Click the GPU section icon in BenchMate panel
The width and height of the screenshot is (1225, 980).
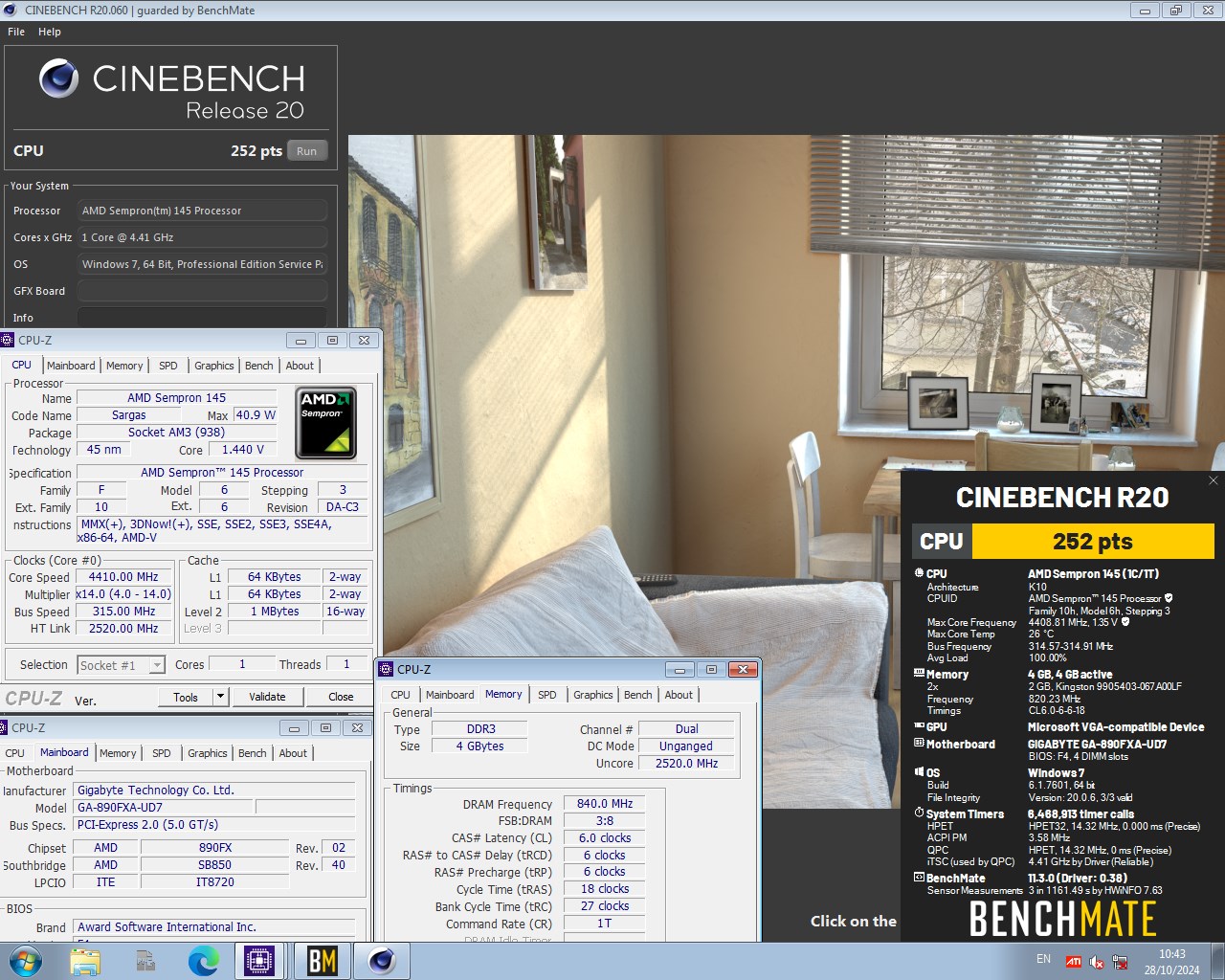pos(919,726)
